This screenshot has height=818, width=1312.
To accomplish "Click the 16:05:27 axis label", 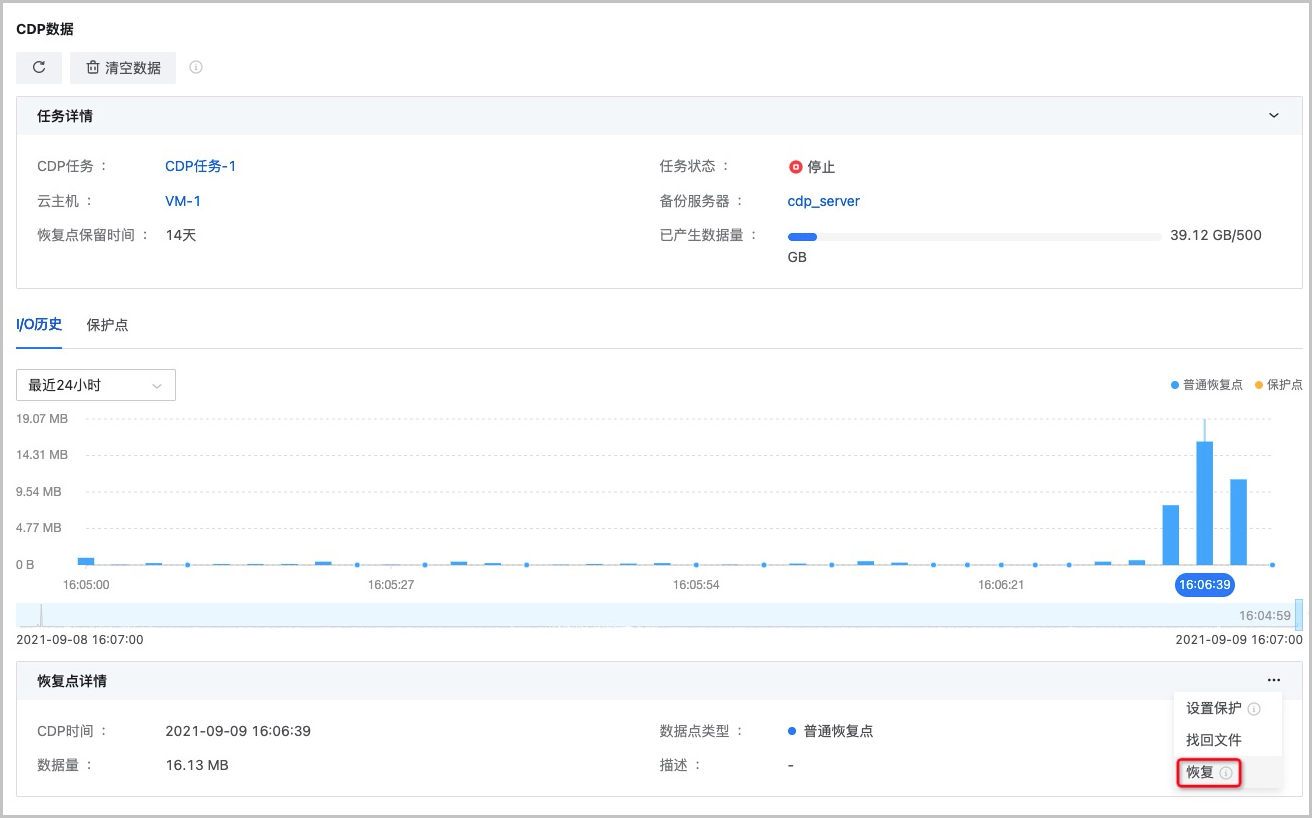I will tap(391, 584).
